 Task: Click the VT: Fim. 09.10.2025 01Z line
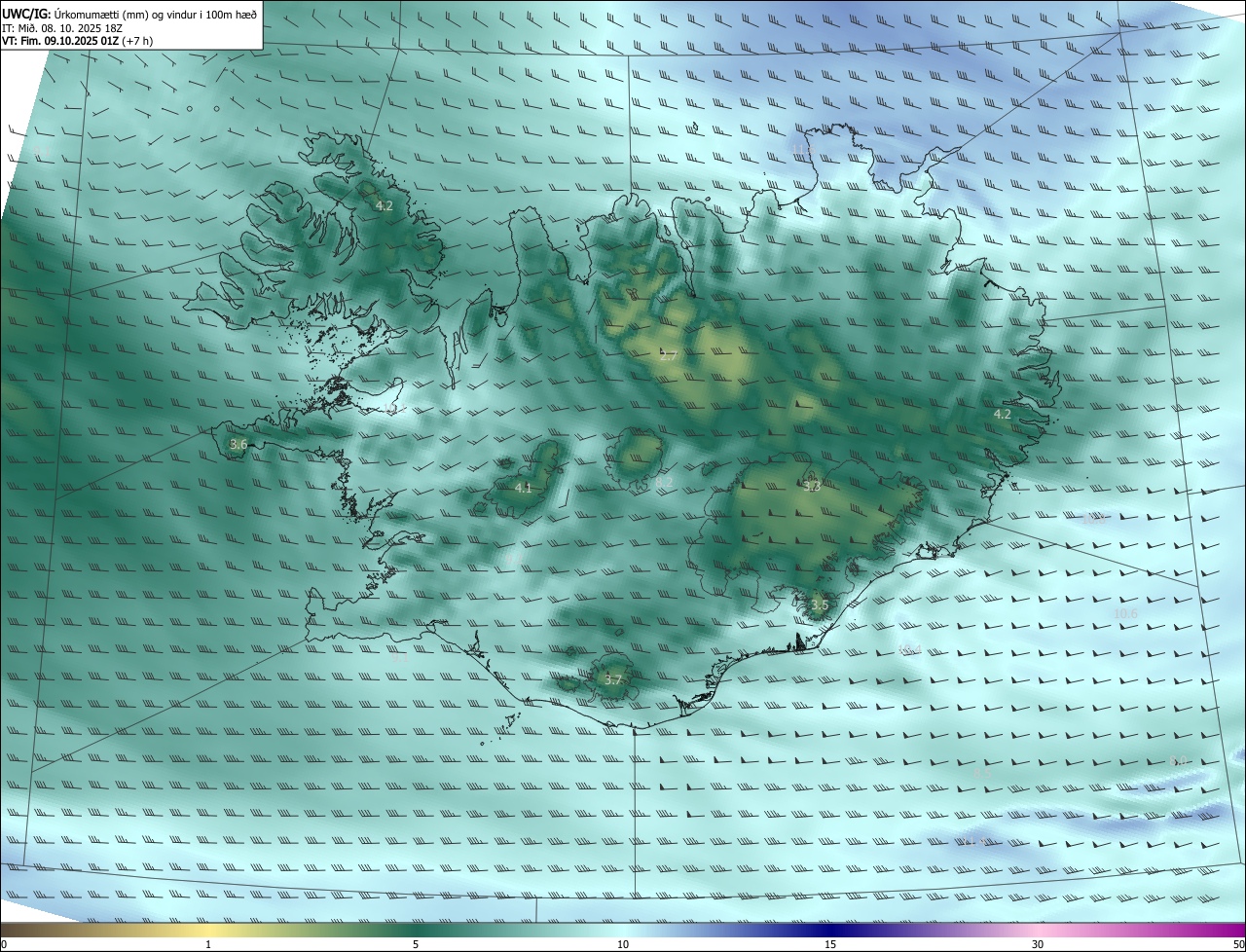pyautogui.click(x=78, y=41)
